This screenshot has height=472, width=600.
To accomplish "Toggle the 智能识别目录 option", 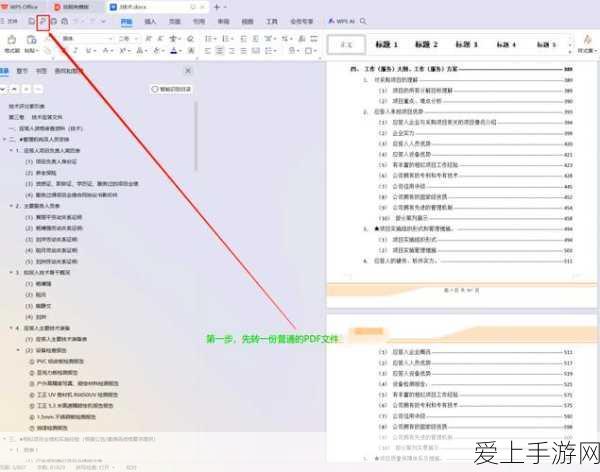I will pyautogui.click(x=171, y=89).
